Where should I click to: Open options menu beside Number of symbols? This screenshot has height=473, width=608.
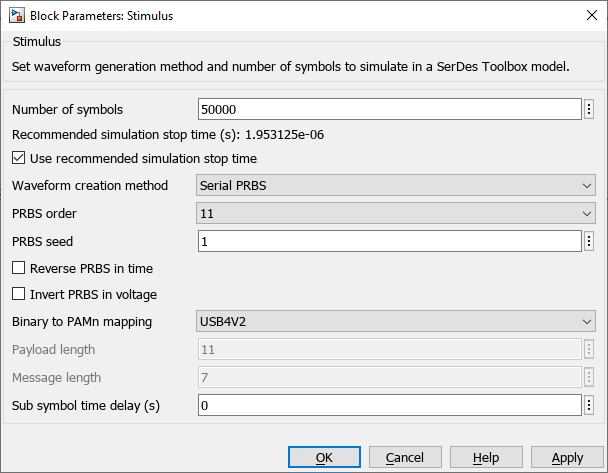coord(590,109)
